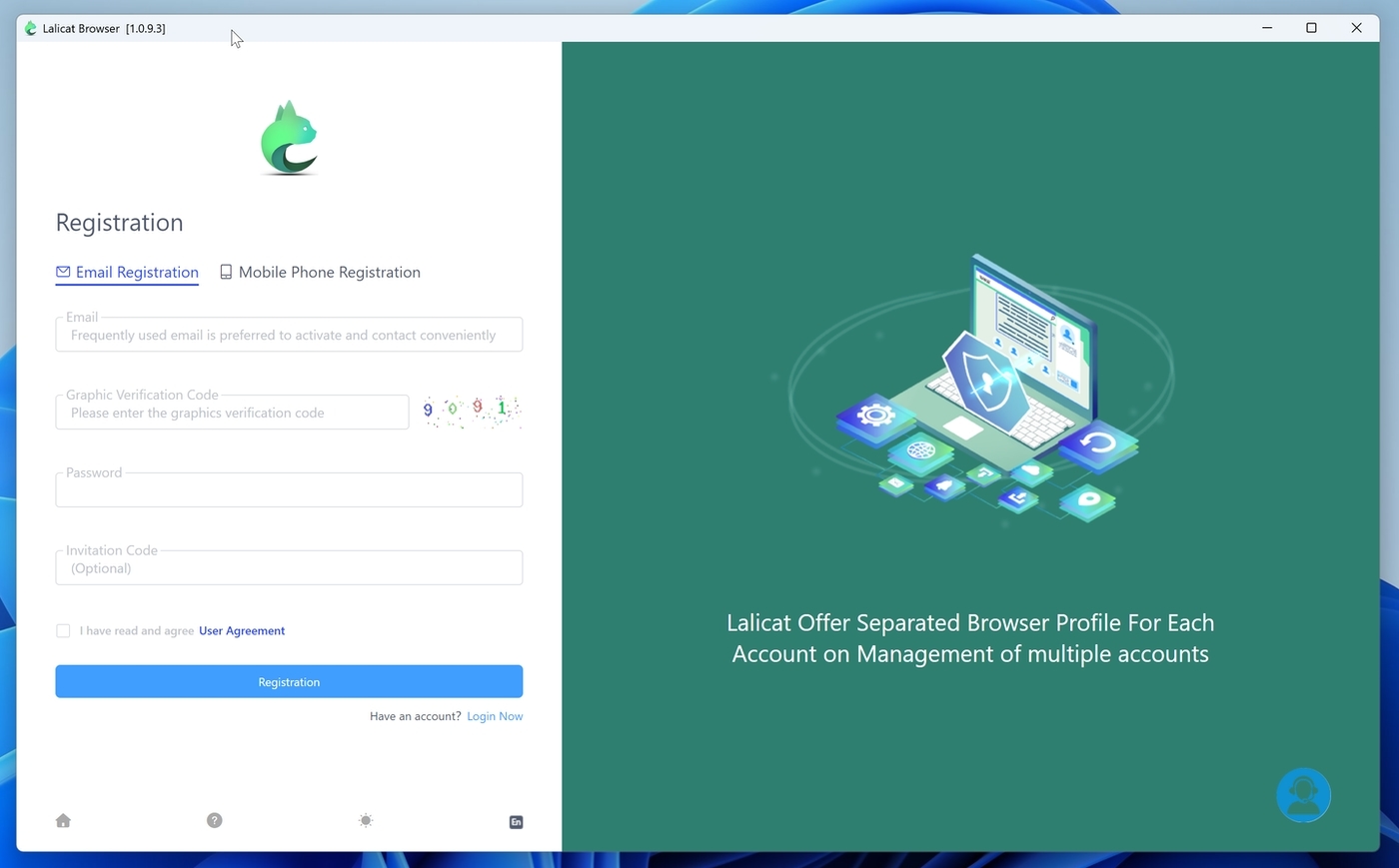Toggle the light/dark theme sun icon
The height and width of the screenshot is (868, 1399).
click(x=366, y=820)
